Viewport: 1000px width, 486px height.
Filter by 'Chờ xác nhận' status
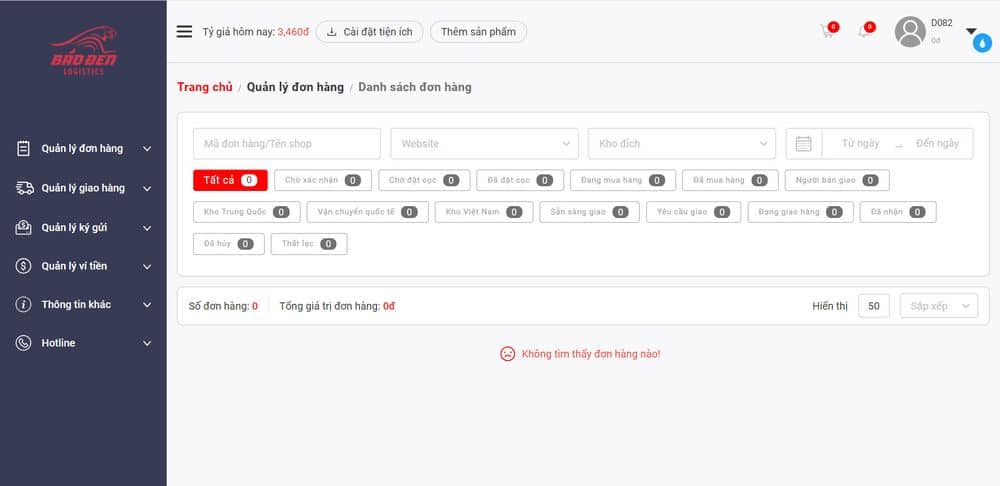(322, 180)
